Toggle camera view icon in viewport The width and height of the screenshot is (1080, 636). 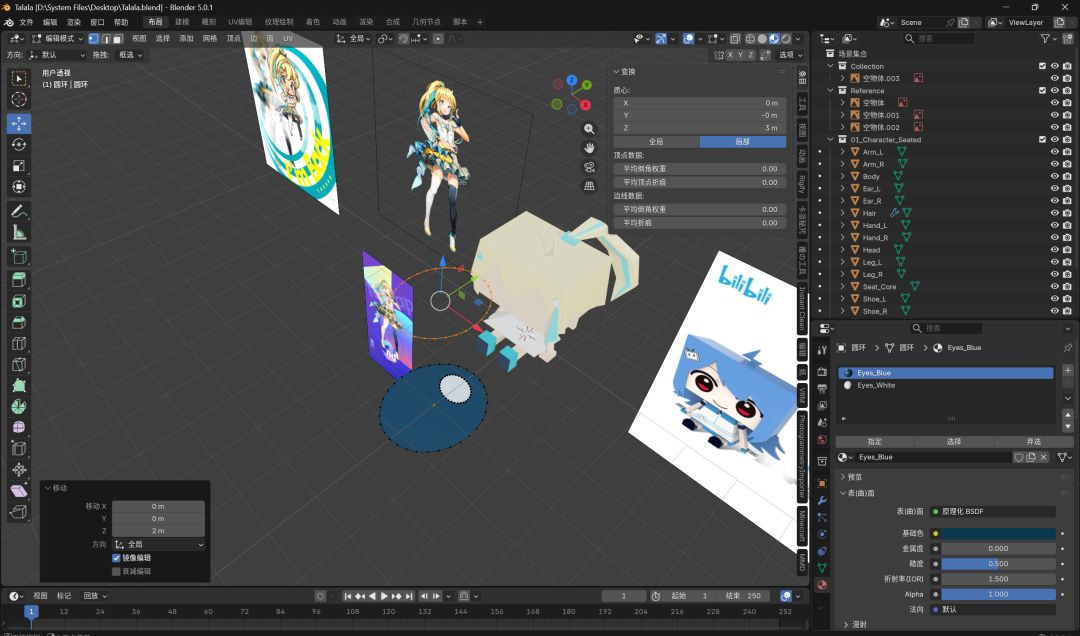pos(589,167)
